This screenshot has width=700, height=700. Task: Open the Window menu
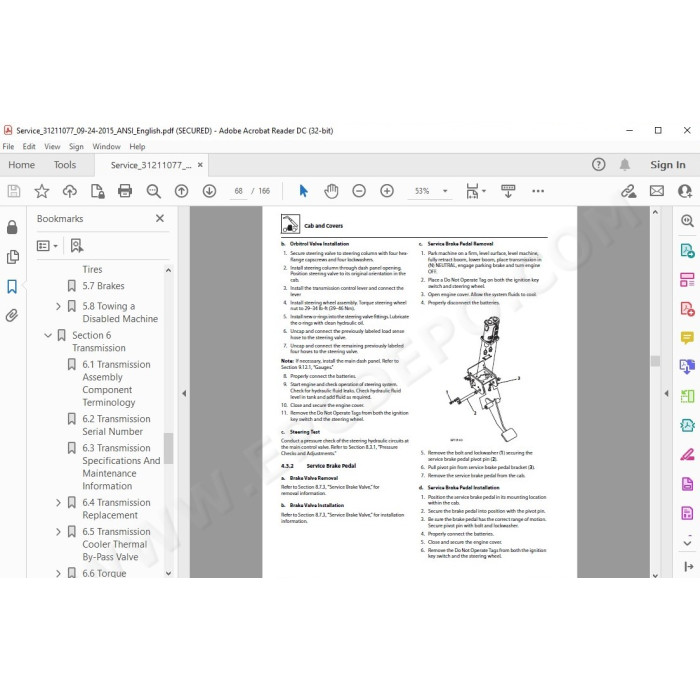(106, 146)
